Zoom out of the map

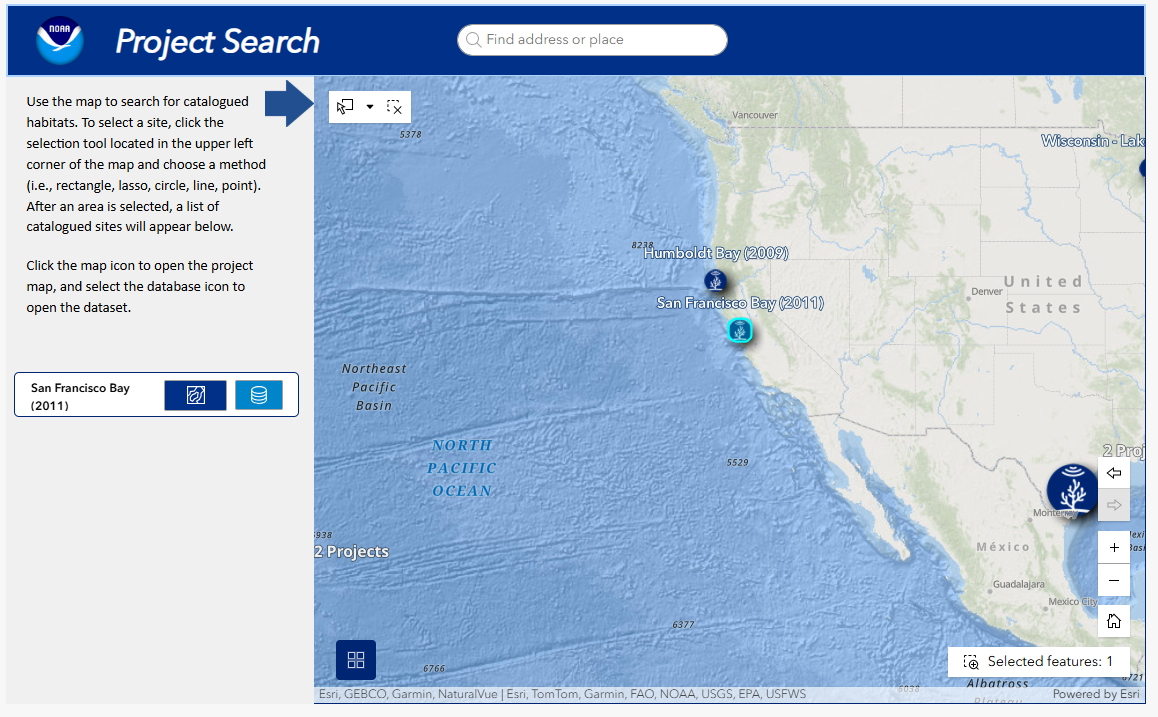point(1114,580)
